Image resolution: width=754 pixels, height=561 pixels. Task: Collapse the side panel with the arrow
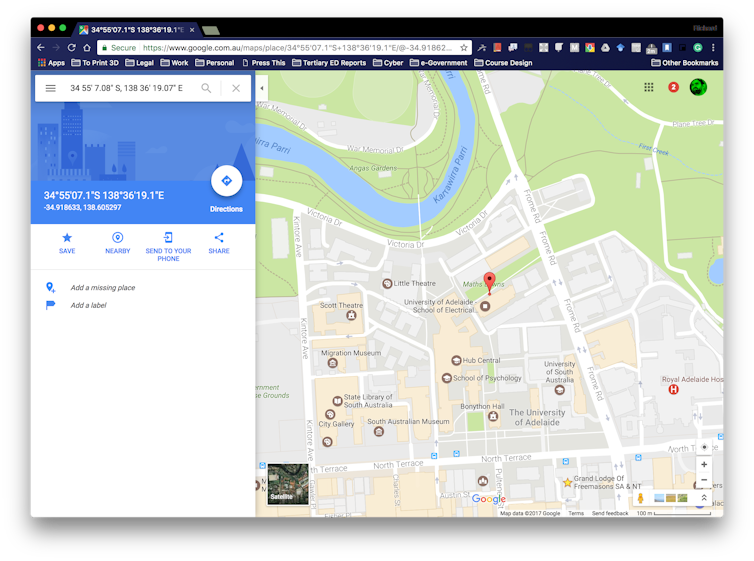[262, 88]
